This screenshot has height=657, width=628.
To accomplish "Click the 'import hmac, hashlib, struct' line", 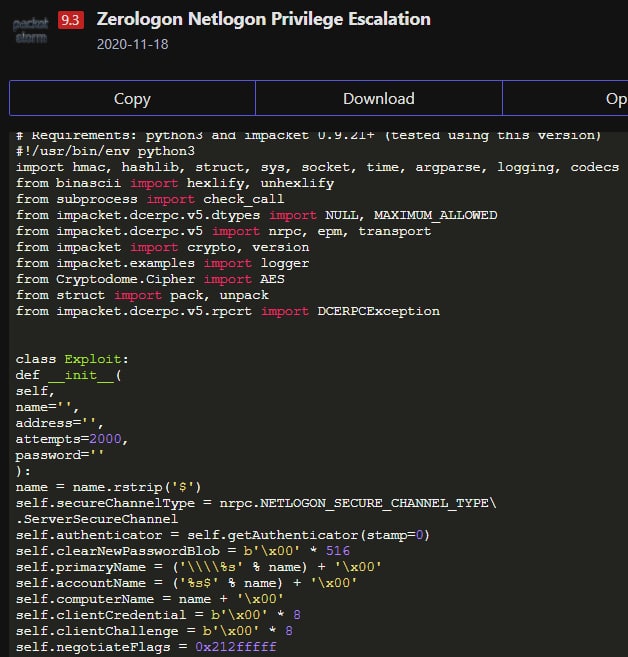I will [x=317, y=167].
